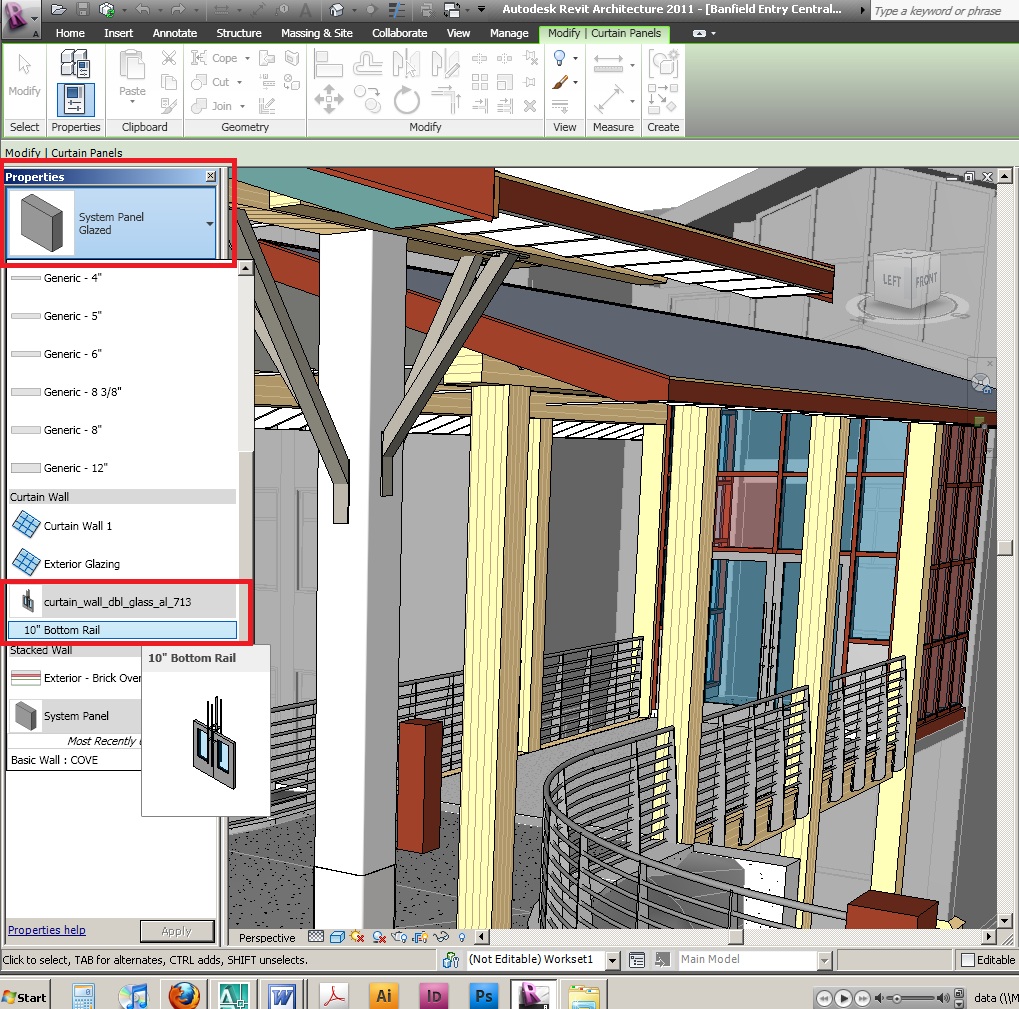Click the paint brush icon in View panel
The height and width of the screenshot is (1009, 1019).
(561, 83)
